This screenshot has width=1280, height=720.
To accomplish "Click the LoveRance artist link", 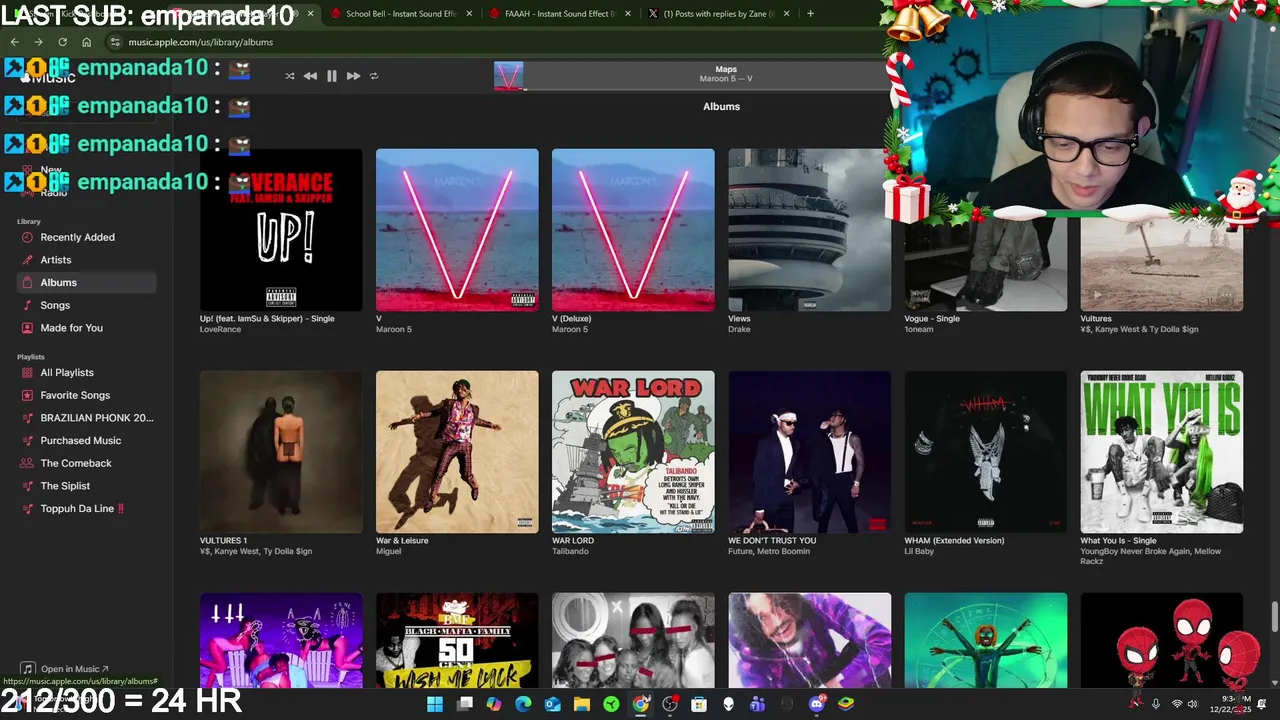I will [220, 329].
